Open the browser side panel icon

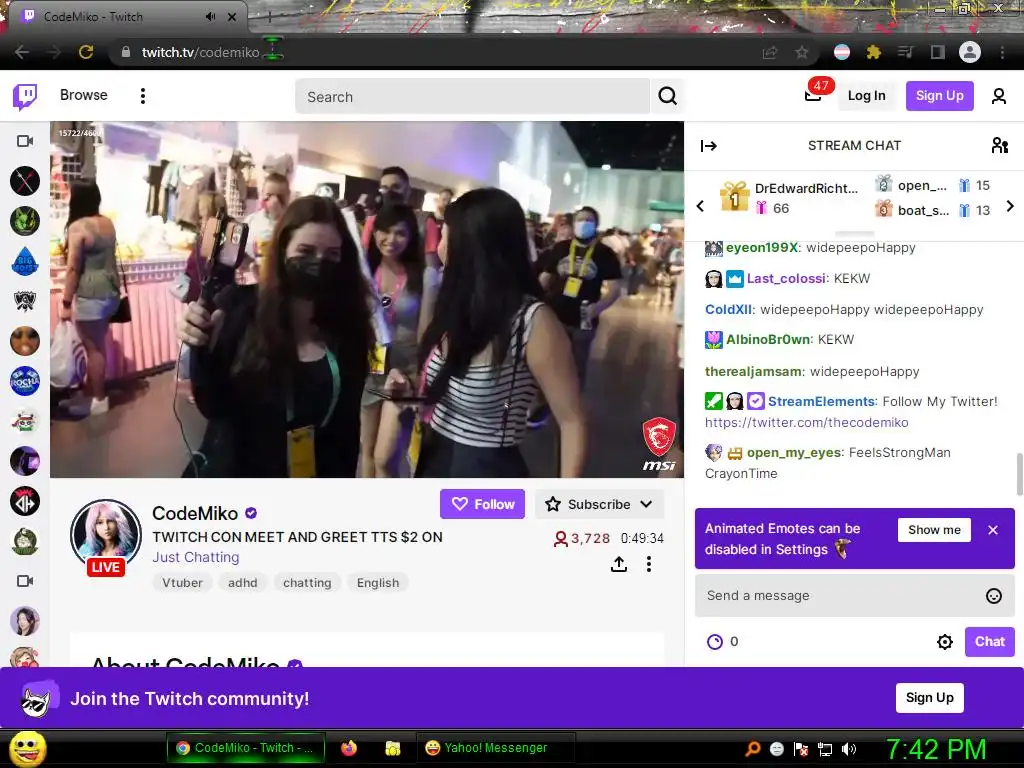[x=938, y=52]
